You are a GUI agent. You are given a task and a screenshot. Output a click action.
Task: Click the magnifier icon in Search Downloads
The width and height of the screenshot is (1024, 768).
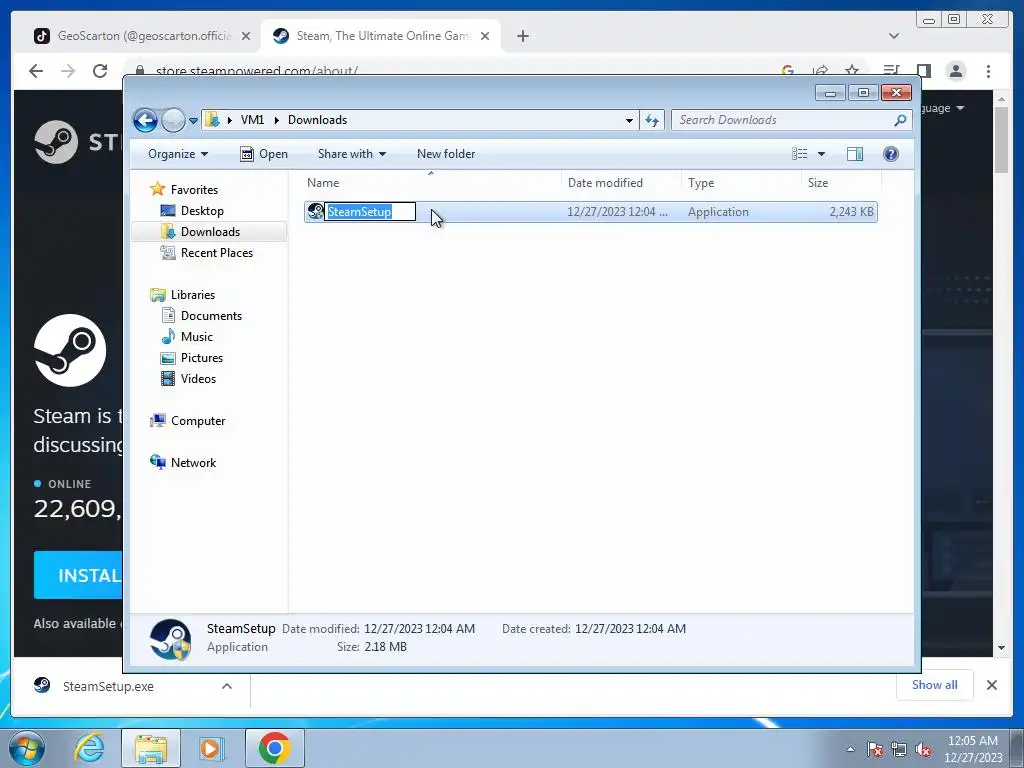tap(900, 120)
